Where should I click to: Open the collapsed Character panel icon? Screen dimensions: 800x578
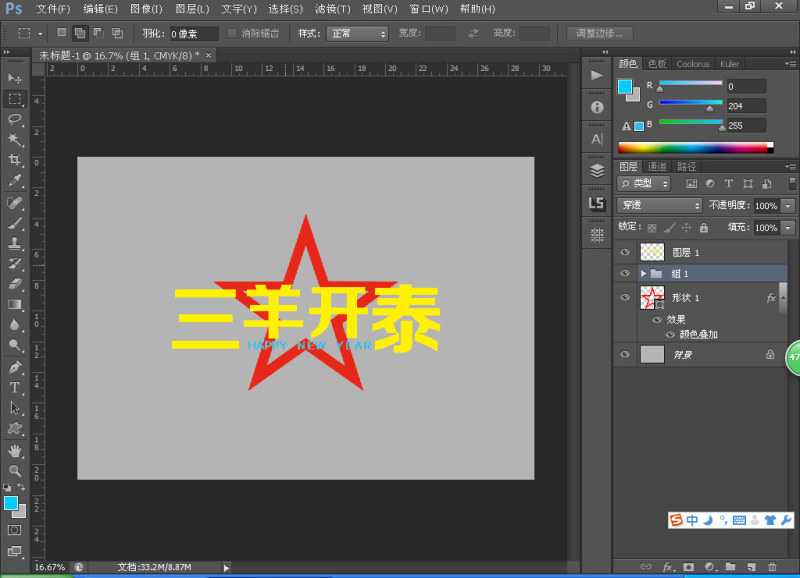(x=596, y=139)
